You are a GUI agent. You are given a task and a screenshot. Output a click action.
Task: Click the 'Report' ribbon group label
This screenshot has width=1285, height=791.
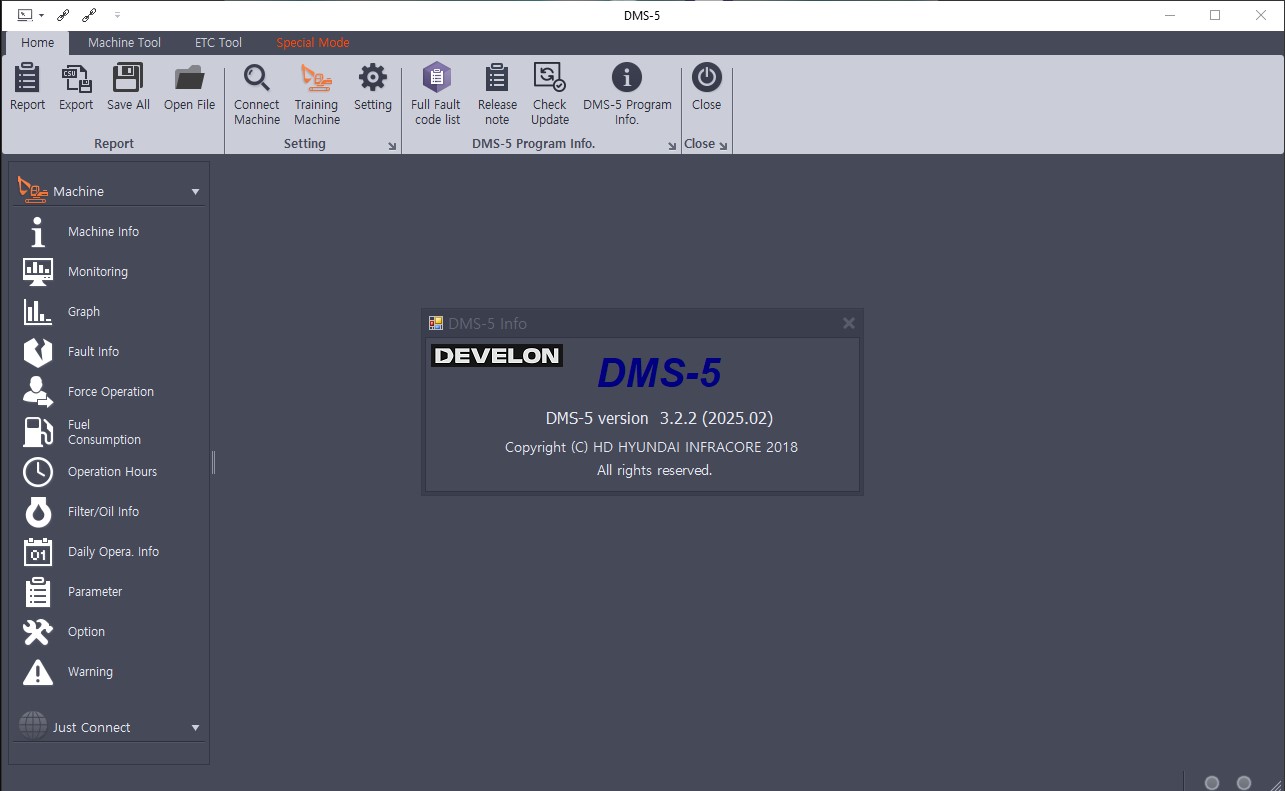[114, 144]
